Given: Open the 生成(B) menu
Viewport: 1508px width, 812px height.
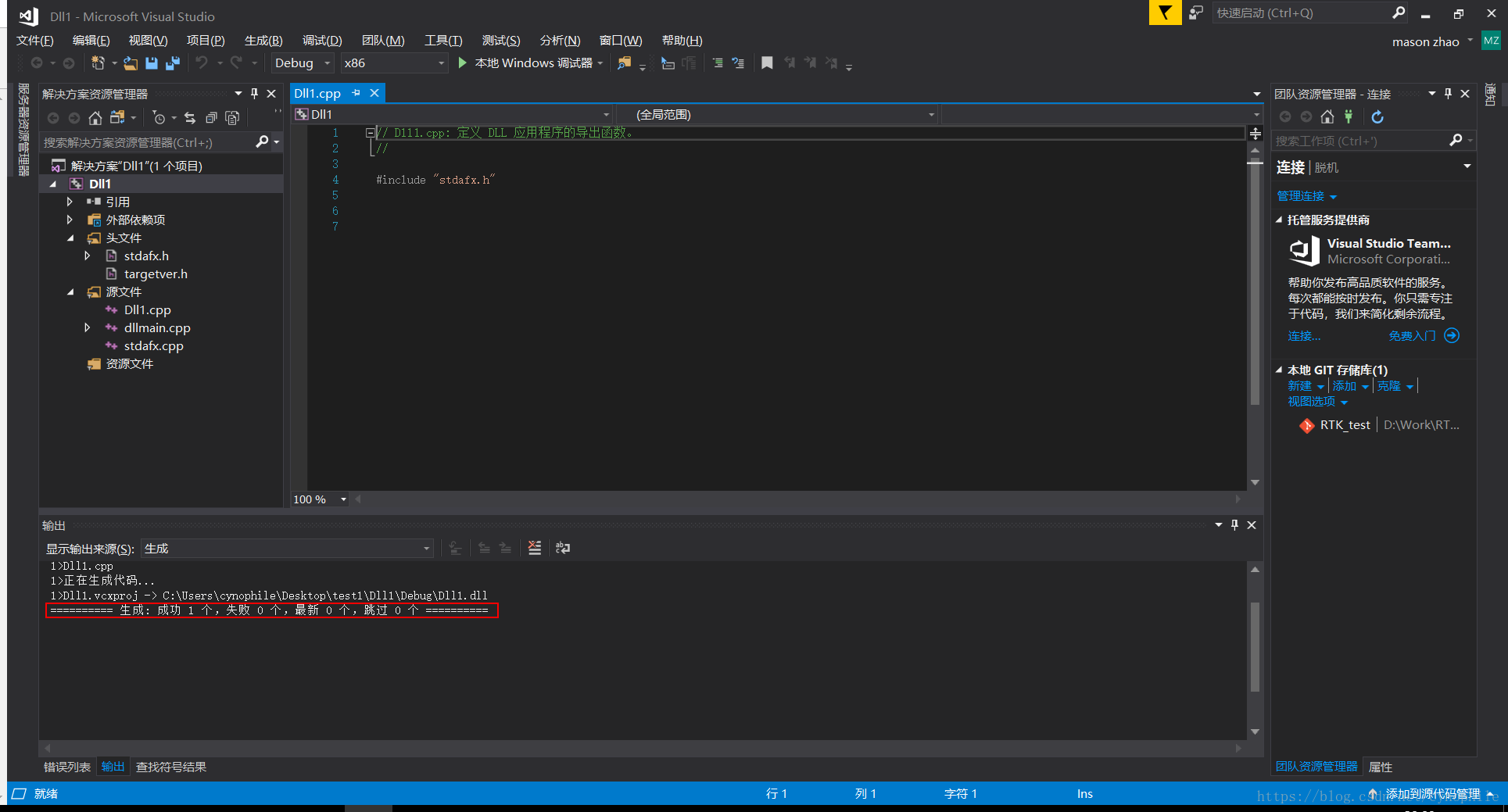Looking at the screenshot, I should coord(263,40).
